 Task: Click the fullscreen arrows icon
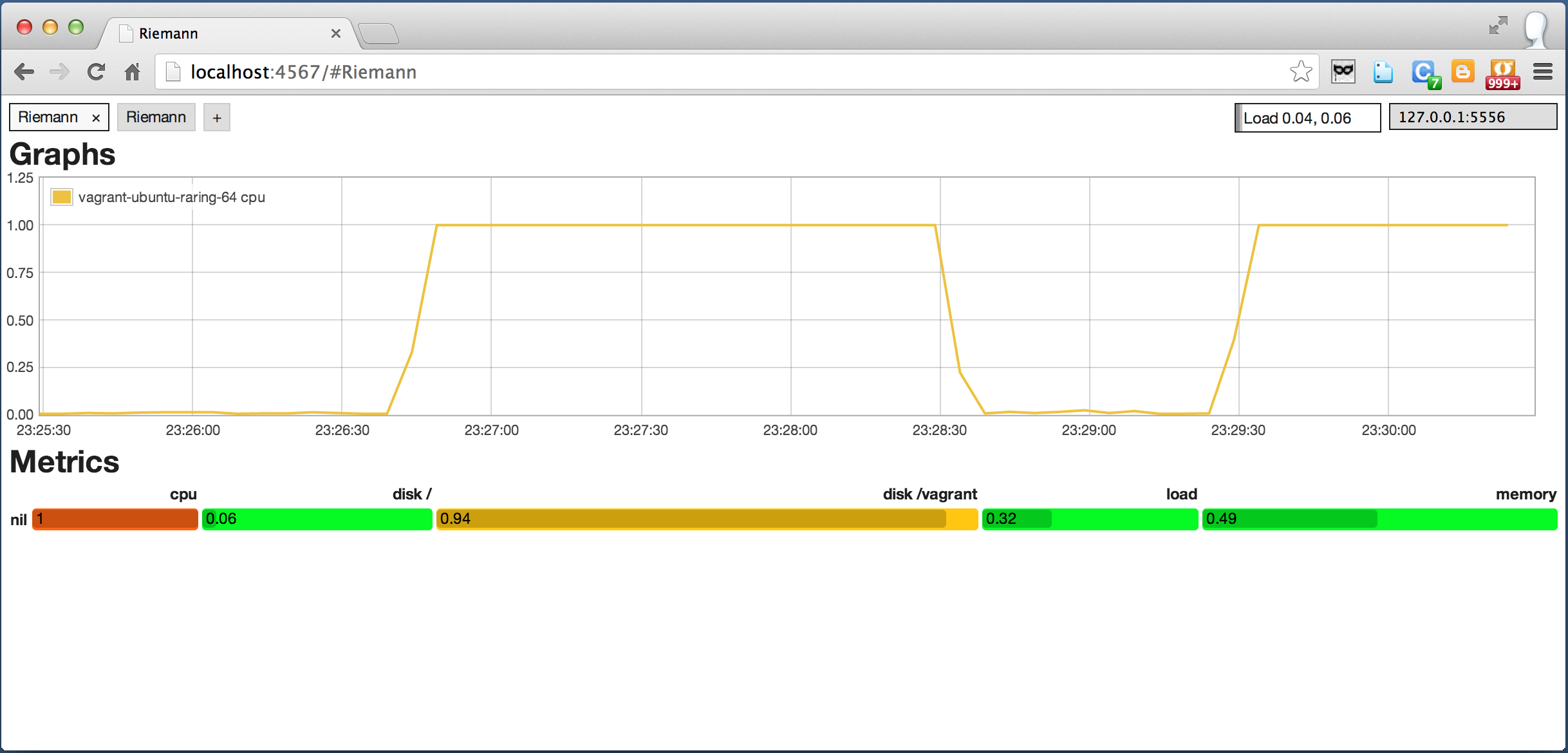pos(1498,25)
